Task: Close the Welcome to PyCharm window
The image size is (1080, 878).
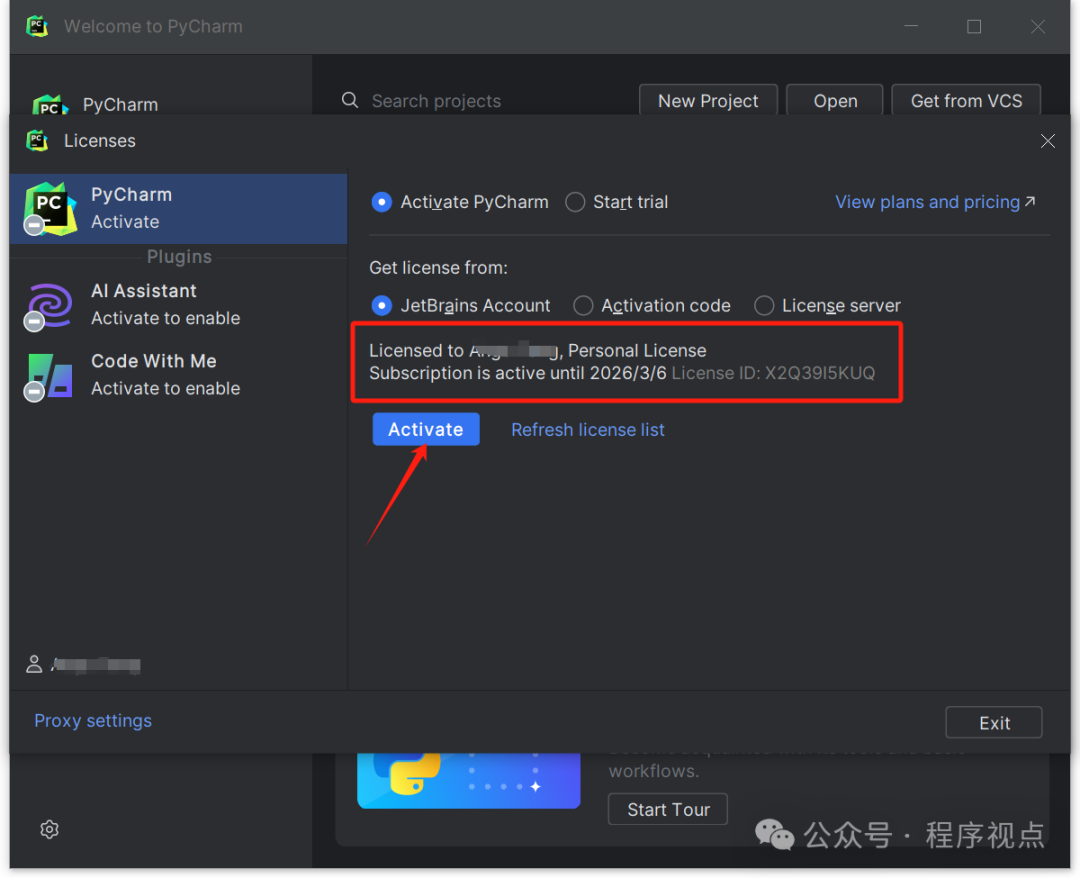Action: (x=1038, y=26)
